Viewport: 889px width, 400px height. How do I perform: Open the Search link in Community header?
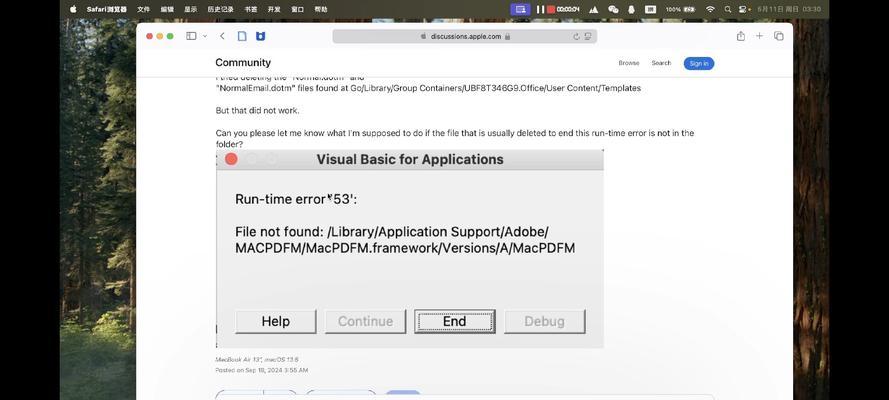[x=661, y=63]
